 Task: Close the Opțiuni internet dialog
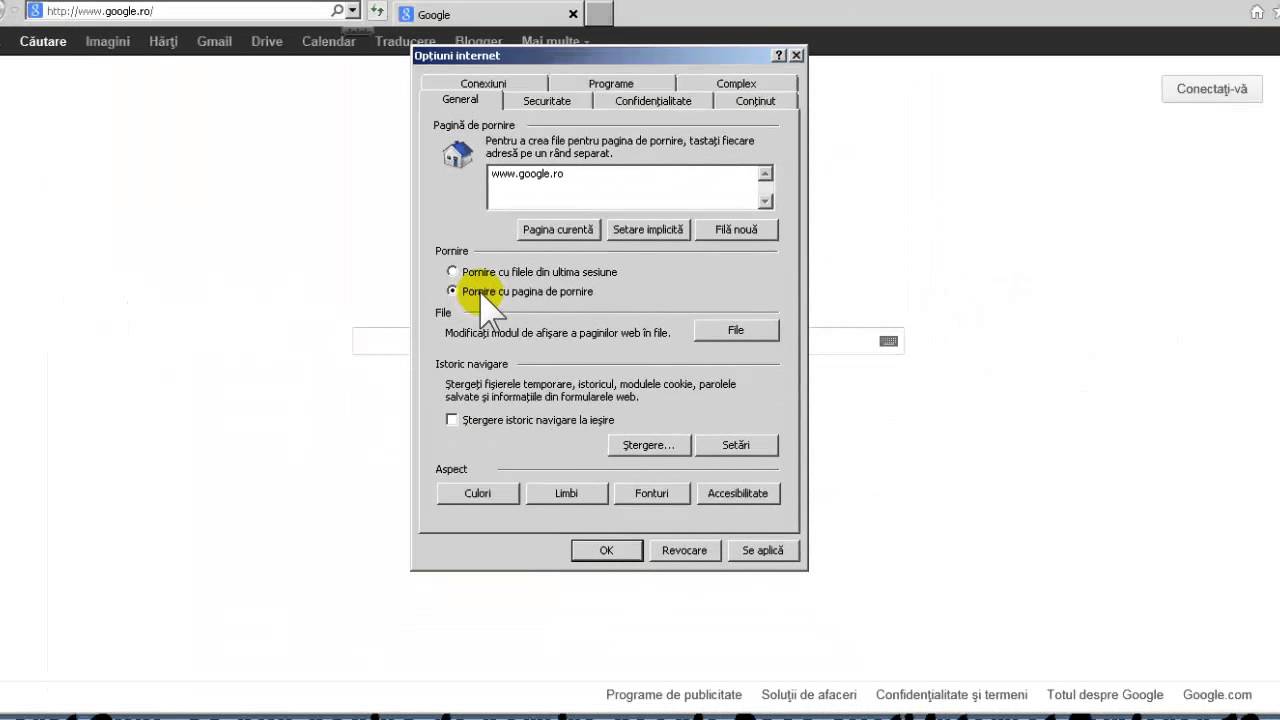[x=796, y=56]
